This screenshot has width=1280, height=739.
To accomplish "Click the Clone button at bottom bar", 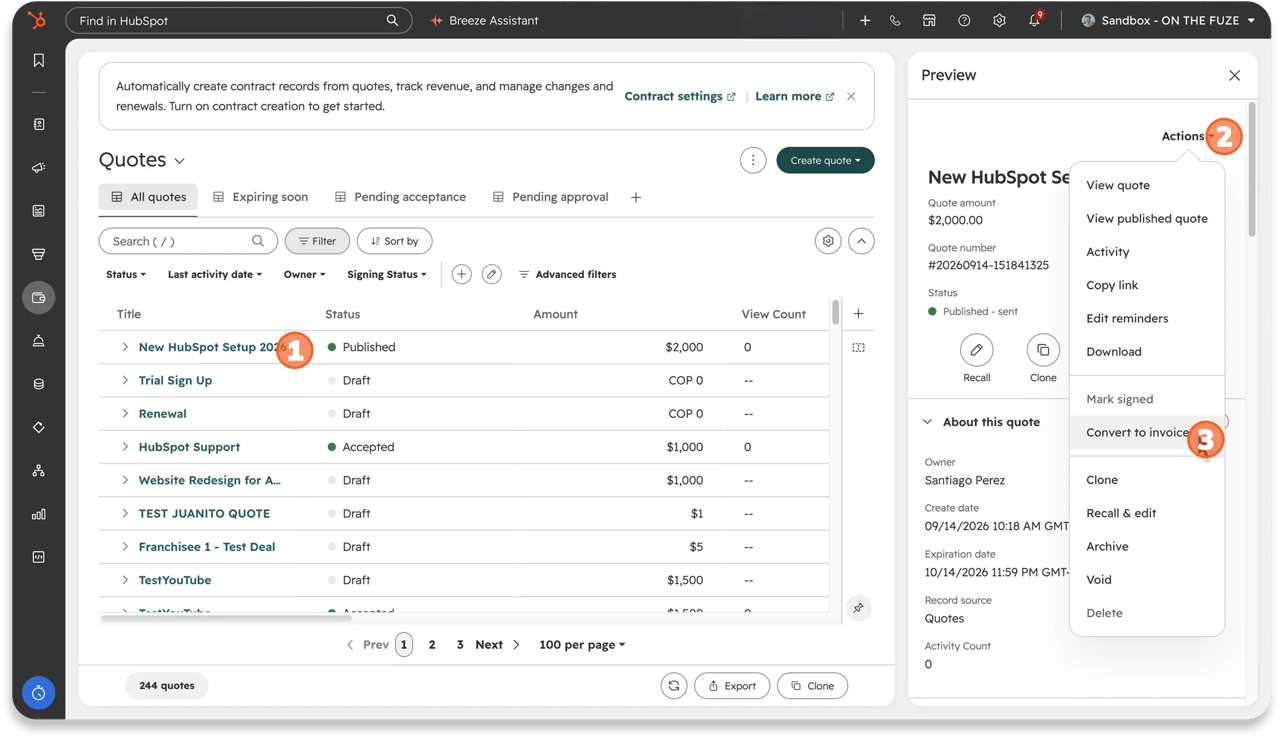I will coord(812,686).
